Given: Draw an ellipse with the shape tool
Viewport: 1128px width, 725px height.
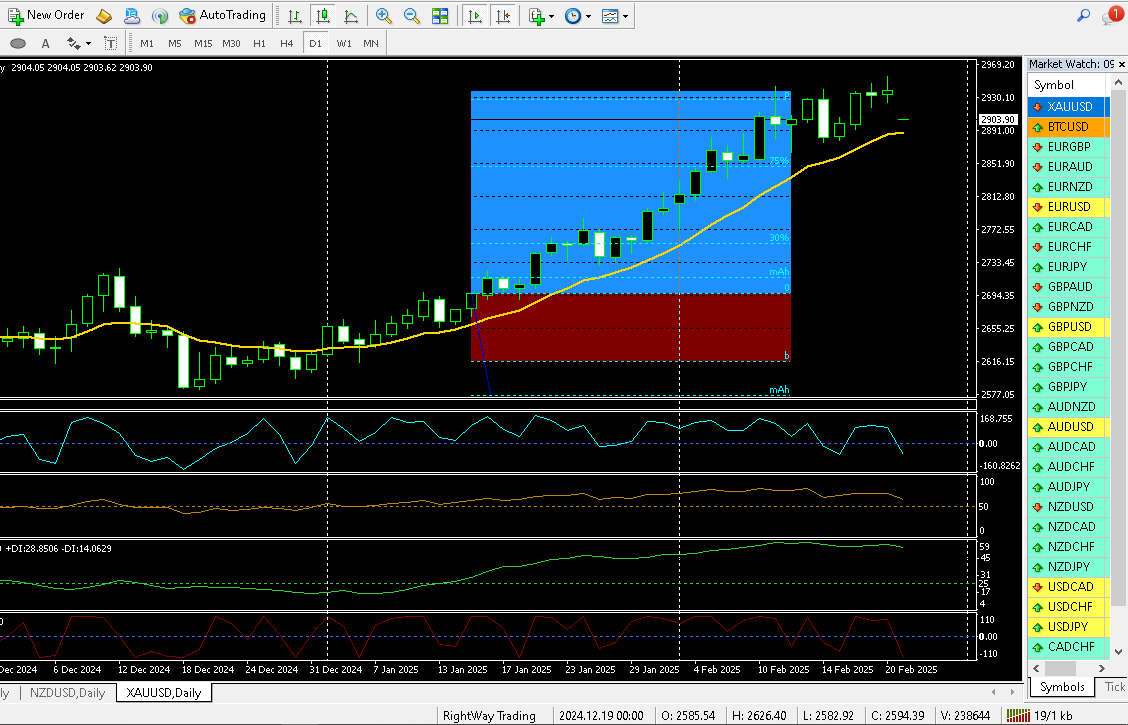Looking at the screenshot, I should 17,43.
